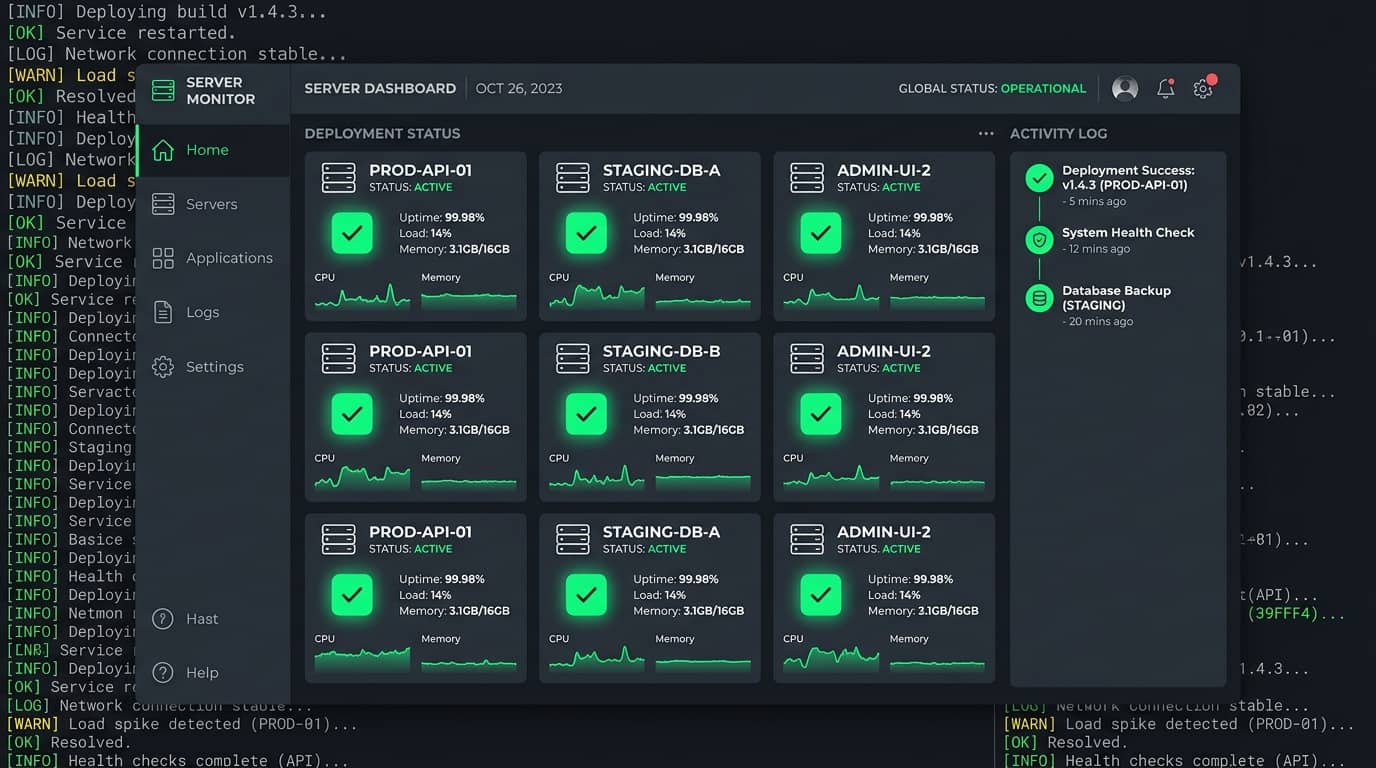This screenshot has height=768, width=1376.
Task: Open the Deployment Status three-dots menu
Action: pyautogui.click(x=986, y=134)
